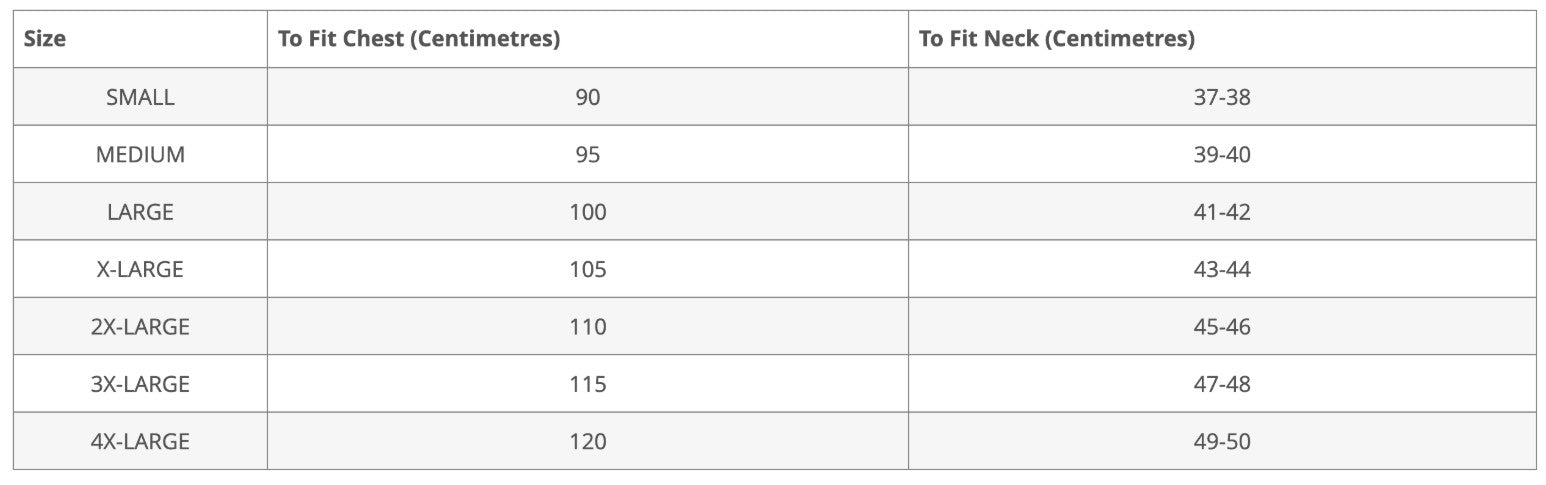1546x485 pixels.
Task: Click chest value 90
Action: coord(588,97)
